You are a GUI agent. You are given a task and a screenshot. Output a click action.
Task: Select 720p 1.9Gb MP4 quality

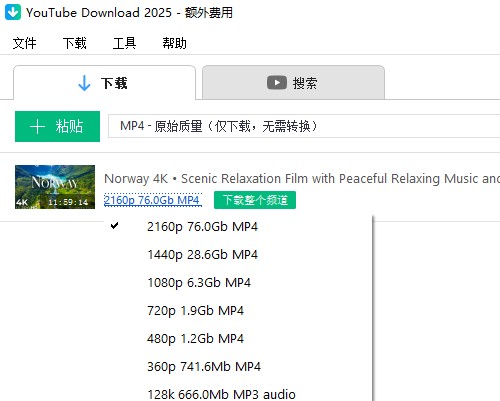[238, 311]
